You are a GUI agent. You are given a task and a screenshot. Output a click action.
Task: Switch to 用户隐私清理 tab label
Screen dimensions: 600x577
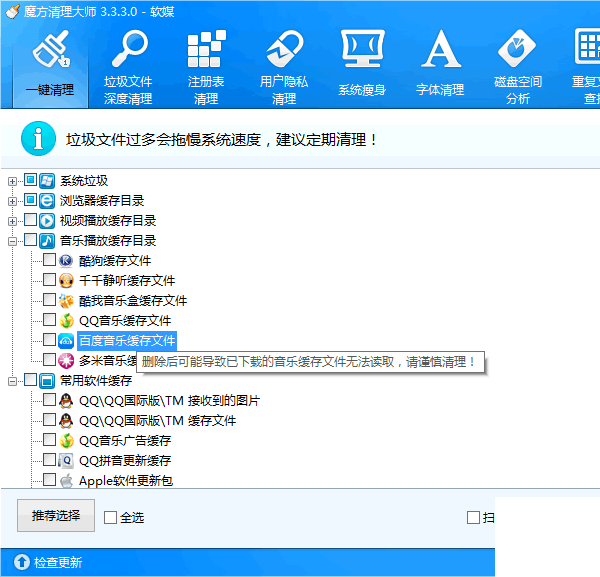(x=284, y=90)
